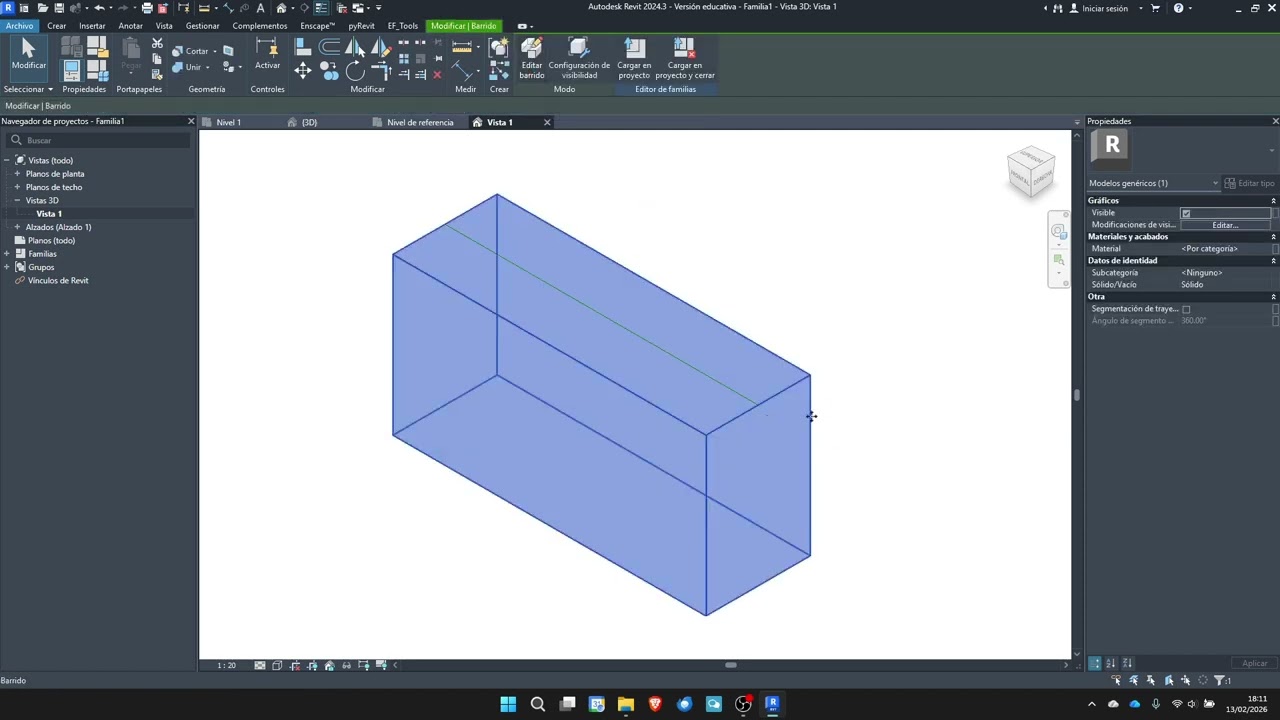Click the Zoom region navigation bar icon
The width and height of the screenshot is (1280, 720).
(1059, 260)
